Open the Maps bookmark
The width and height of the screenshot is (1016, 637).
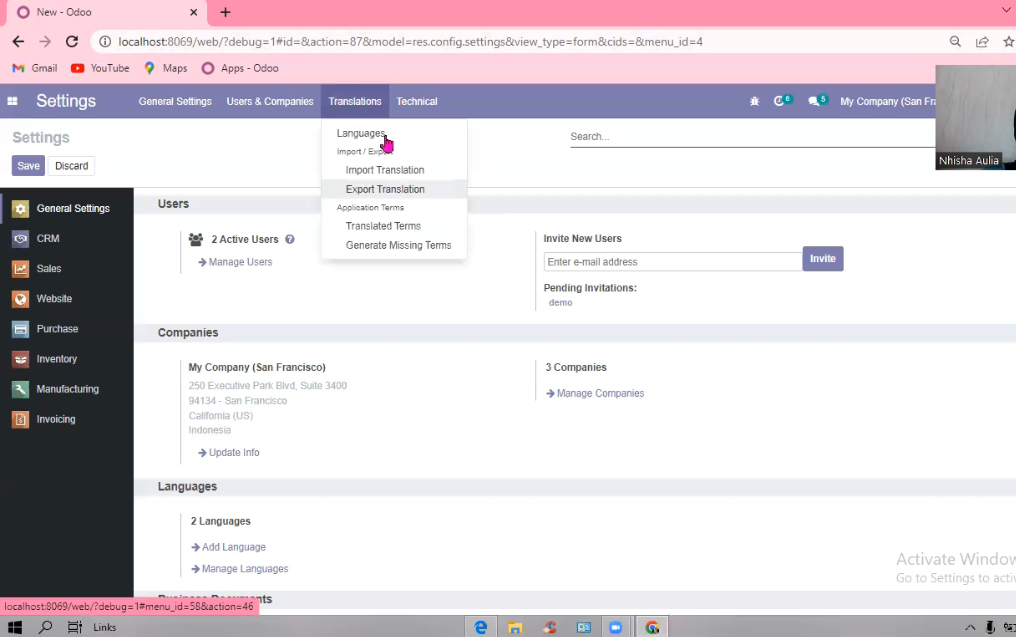click(x=166, y=68)
